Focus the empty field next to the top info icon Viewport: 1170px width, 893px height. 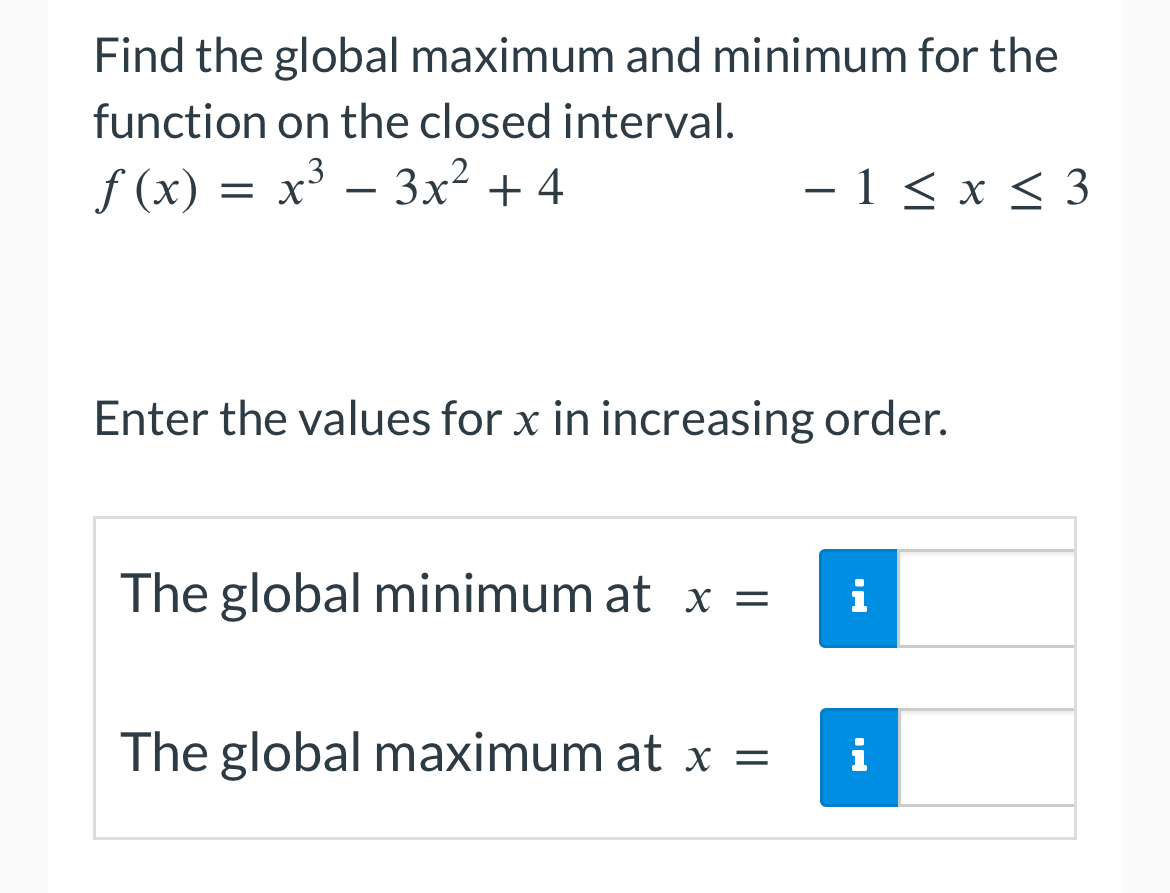[985, 598]
